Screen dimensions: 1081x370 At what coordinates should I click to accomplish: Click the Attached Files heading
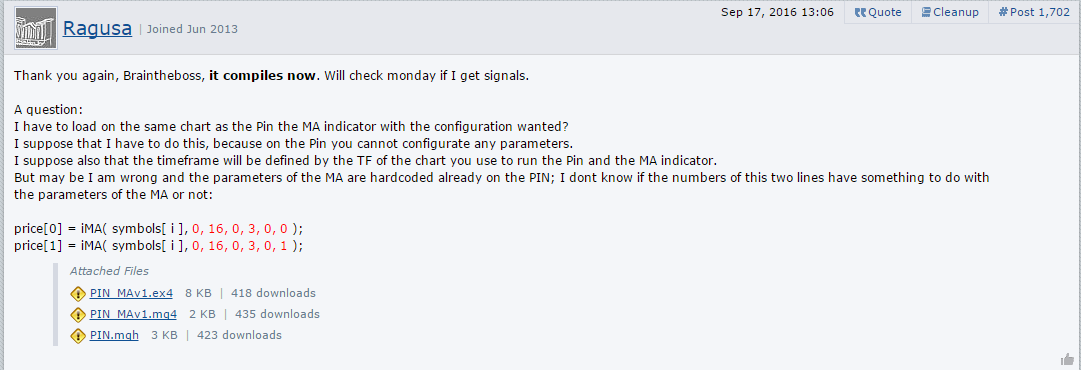coord(109,271)
